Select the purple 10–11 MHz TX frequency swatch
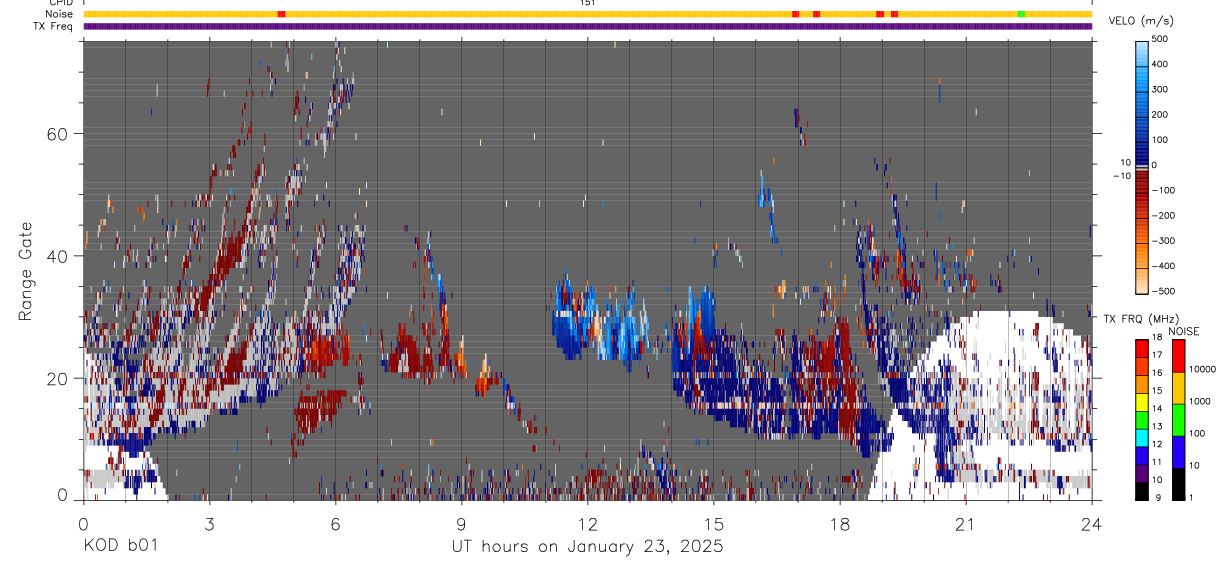1228x567 pixels. (x=1143, y=473)
